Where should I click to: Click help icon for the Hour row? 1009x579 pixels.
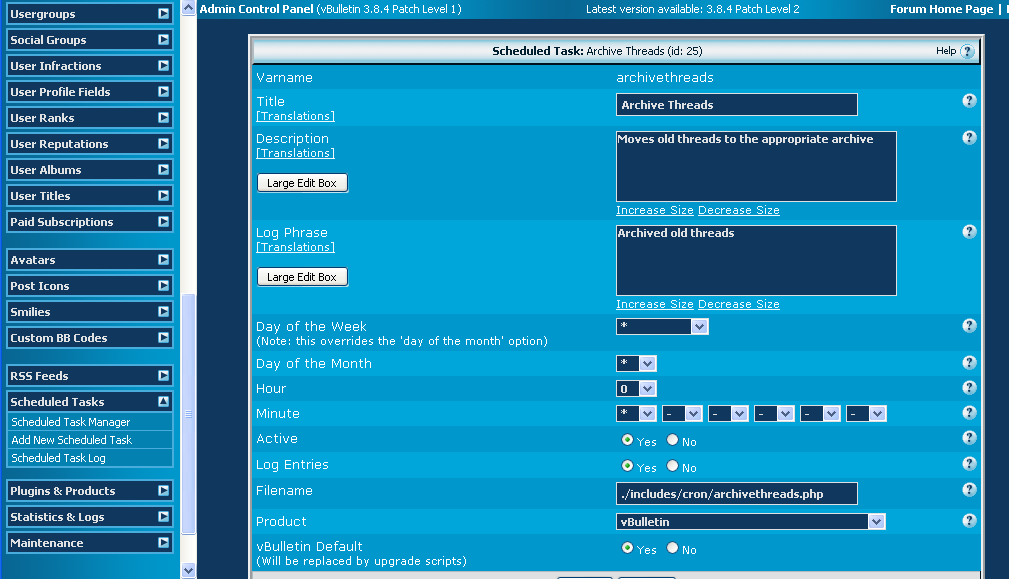(x=969, y=388)
